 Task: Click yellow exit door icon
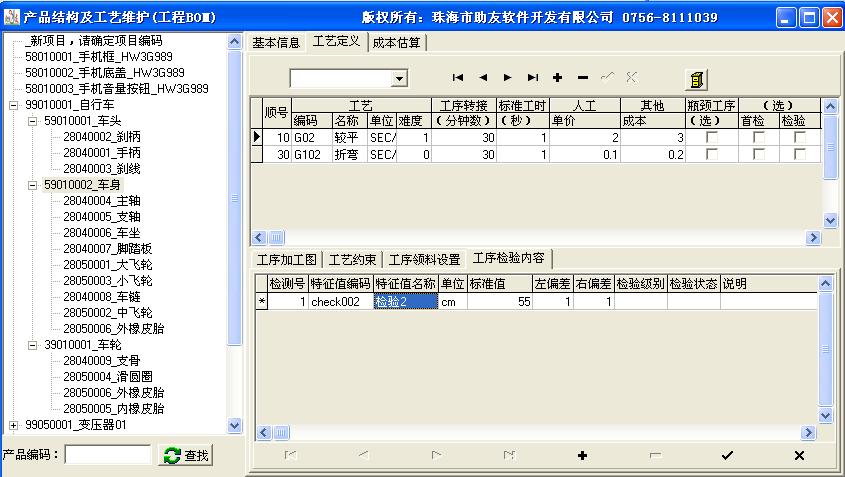tap(696, 80)
